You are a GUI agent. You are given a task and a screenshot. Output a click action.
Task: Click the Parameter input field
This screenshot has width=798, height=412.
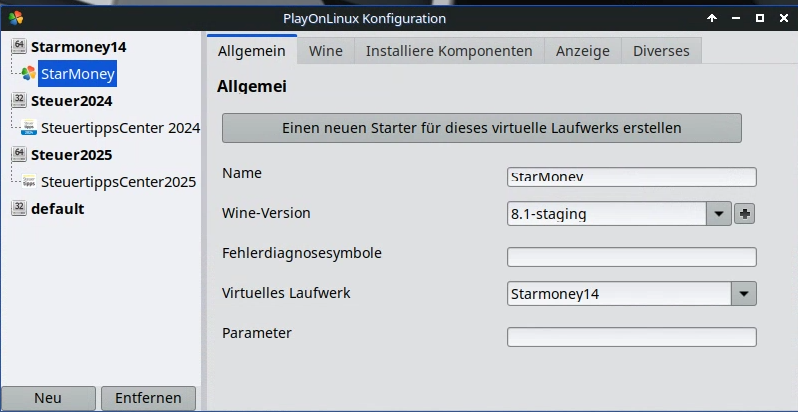[x=632, y=337]
